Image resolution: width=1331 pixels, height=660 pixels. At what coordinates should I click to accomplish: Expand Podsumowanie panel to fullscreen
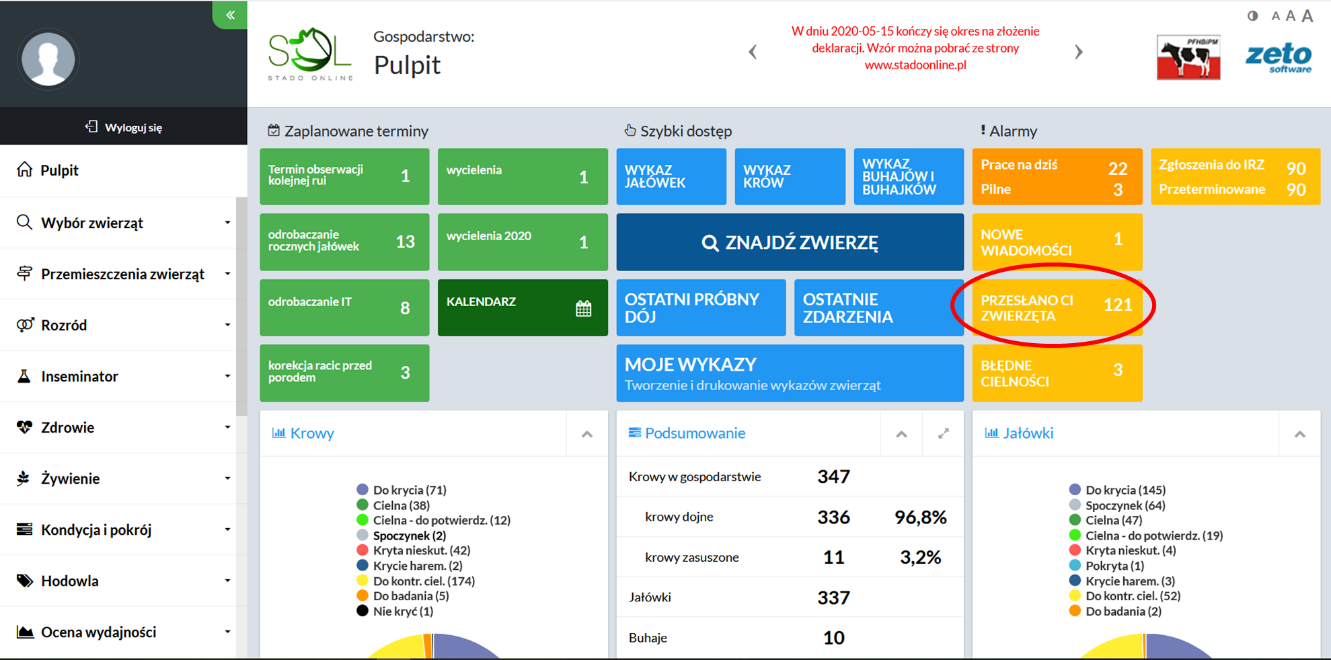pos(943,434)
